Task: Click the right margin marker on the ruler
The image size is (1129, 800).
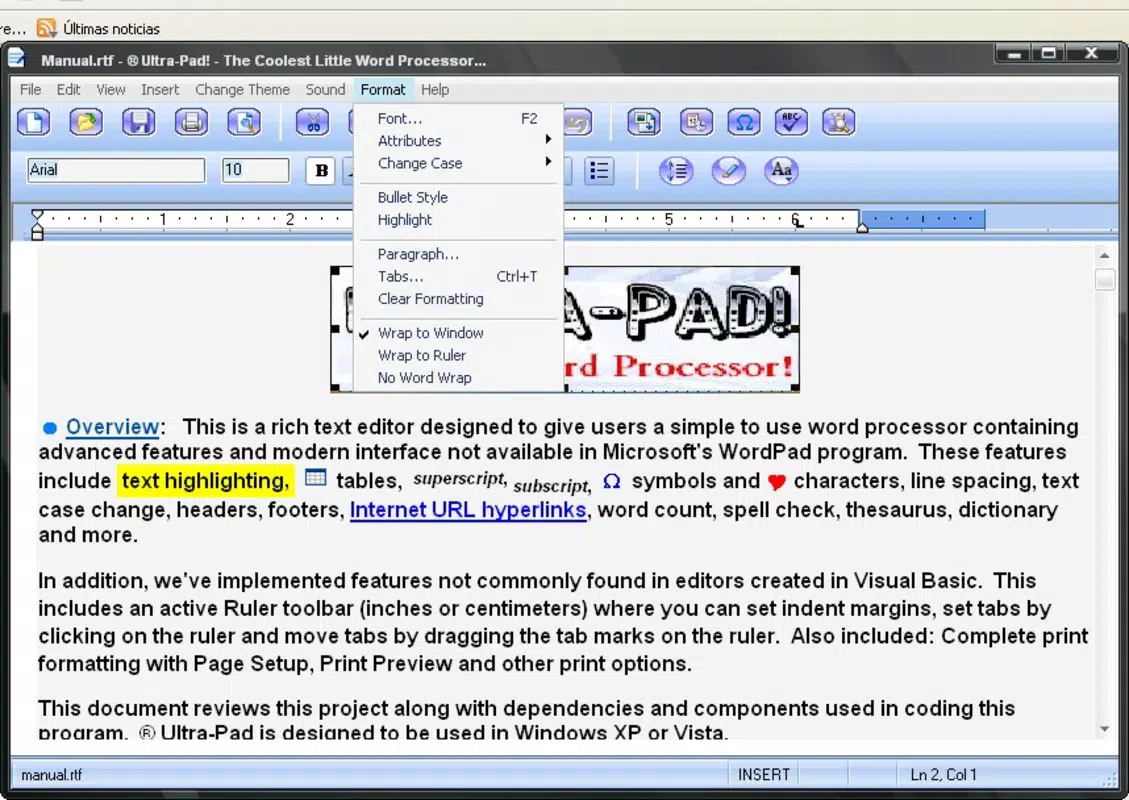Action: click(862, 226)
